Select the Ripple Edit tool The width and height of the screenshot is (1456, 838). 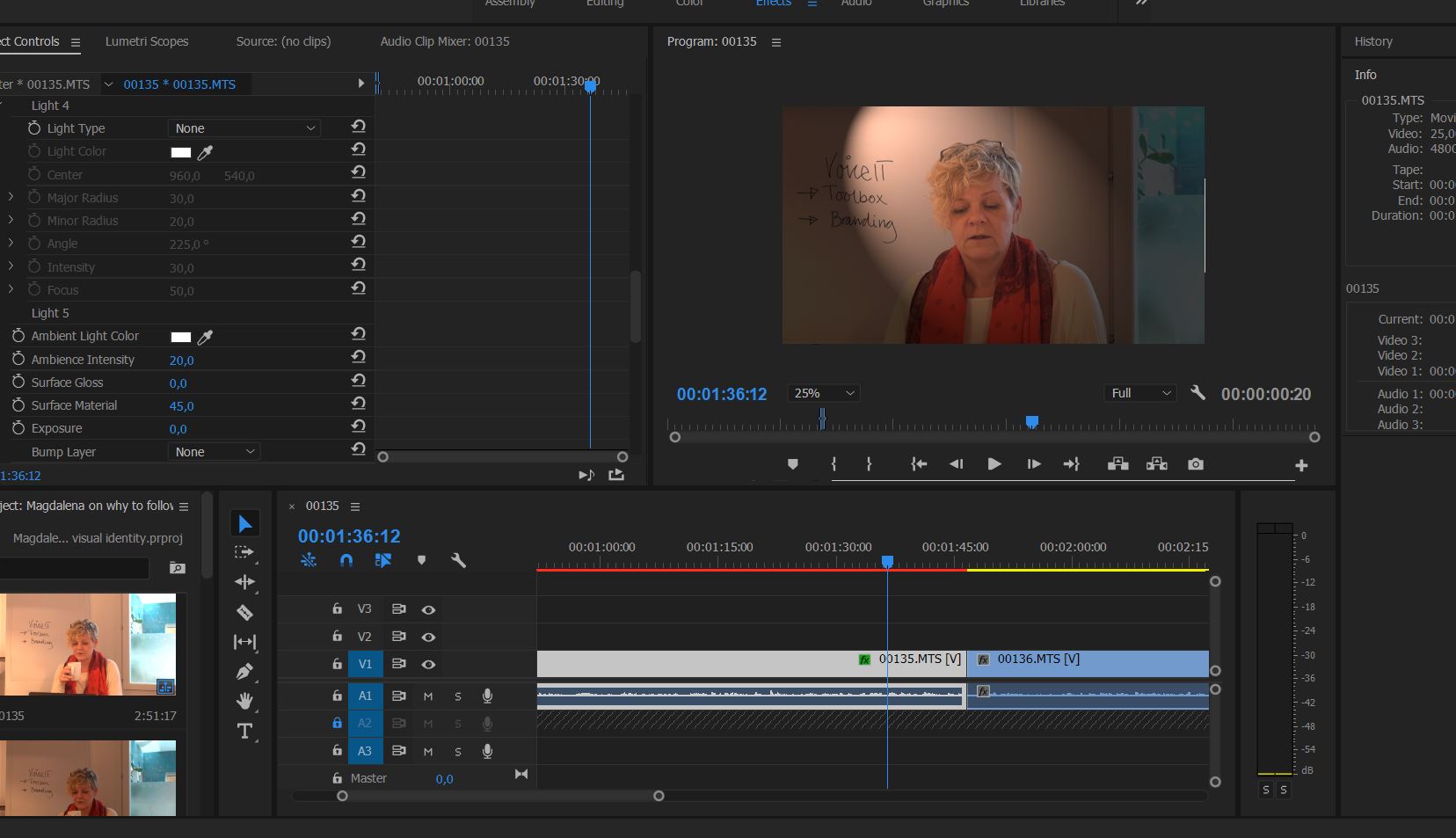(x=244, y=582)
